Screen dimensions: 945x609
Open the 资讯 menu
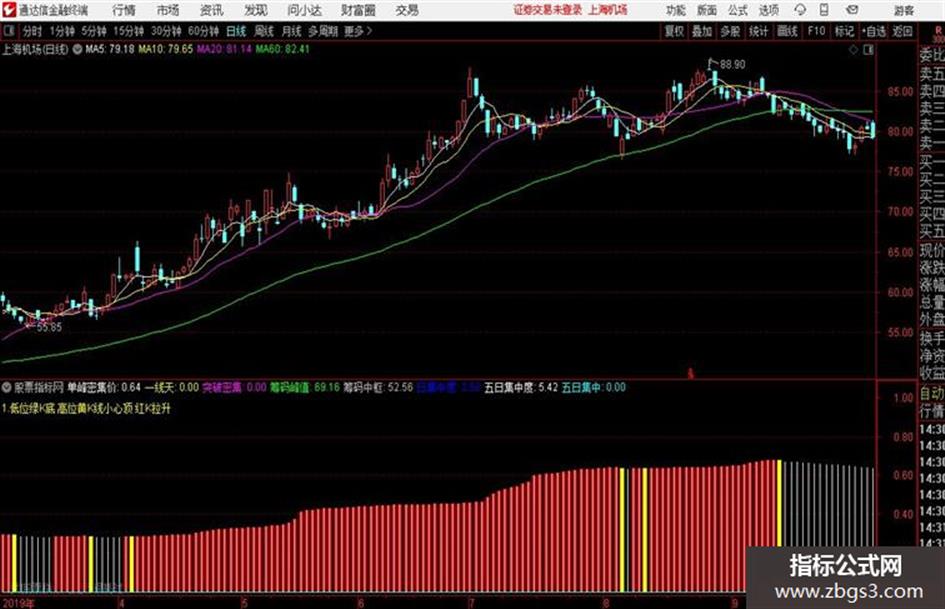pos(211,10)
